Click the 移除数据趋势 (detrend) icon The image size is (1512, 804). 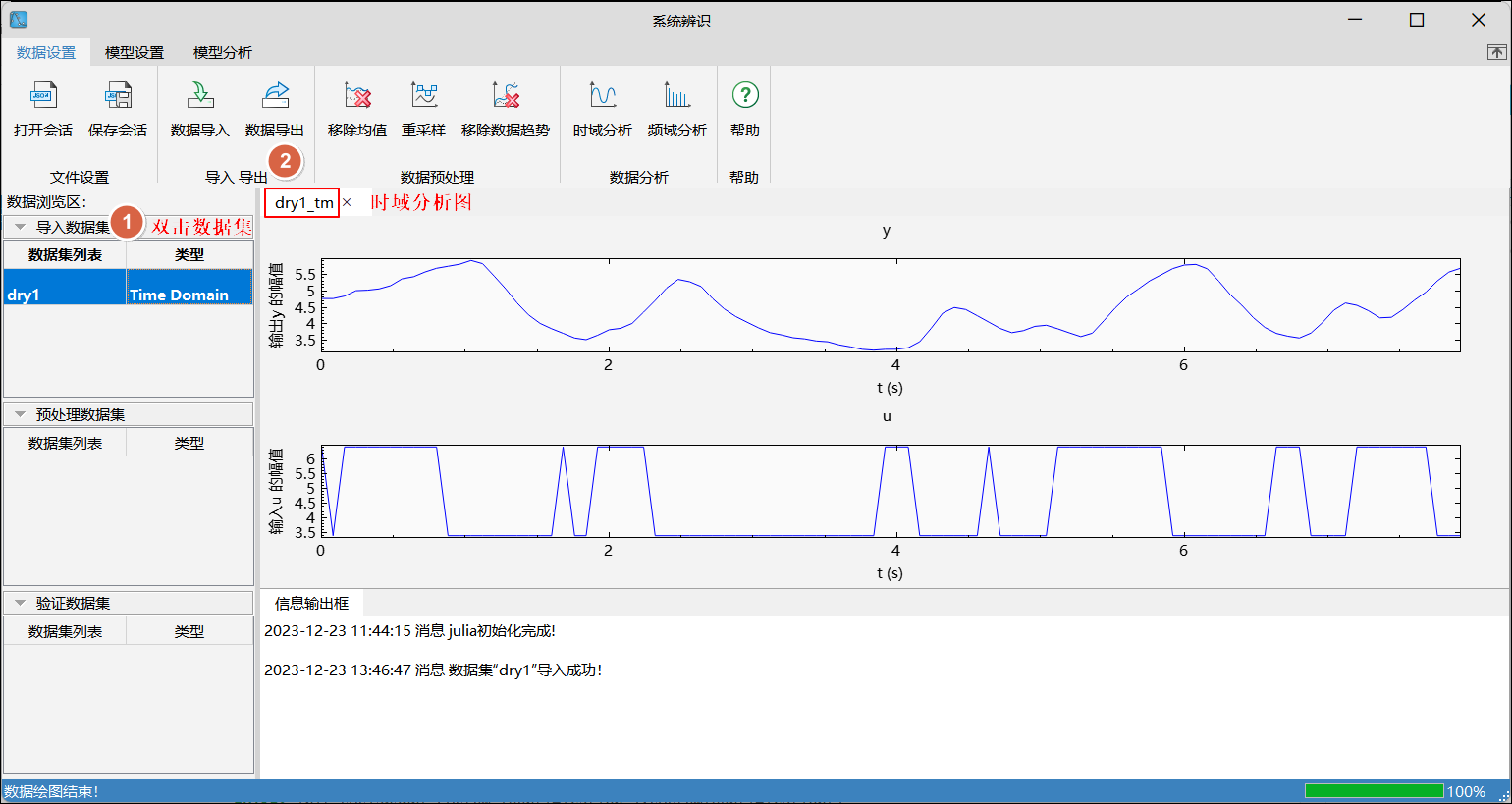point(506,96)
